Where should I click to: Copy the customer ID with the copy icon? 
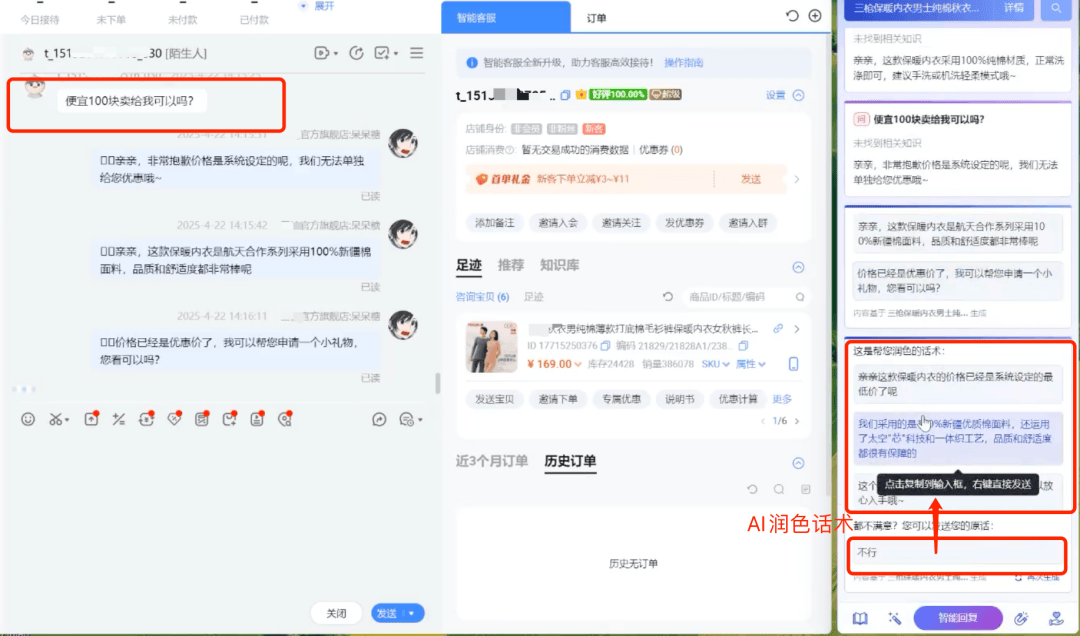click(x=565, y=95)
